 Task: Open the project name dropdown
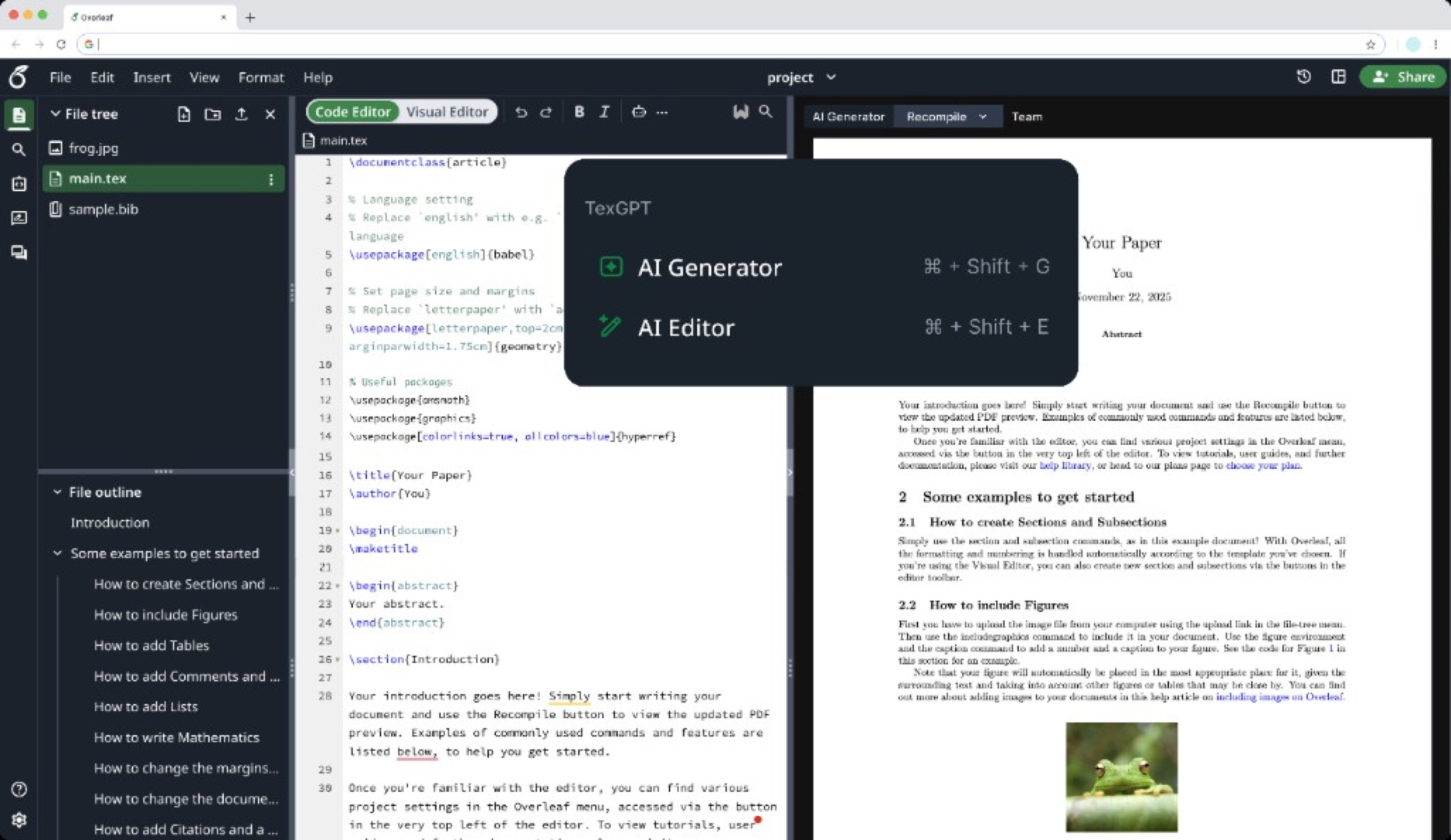pos(801,77)
